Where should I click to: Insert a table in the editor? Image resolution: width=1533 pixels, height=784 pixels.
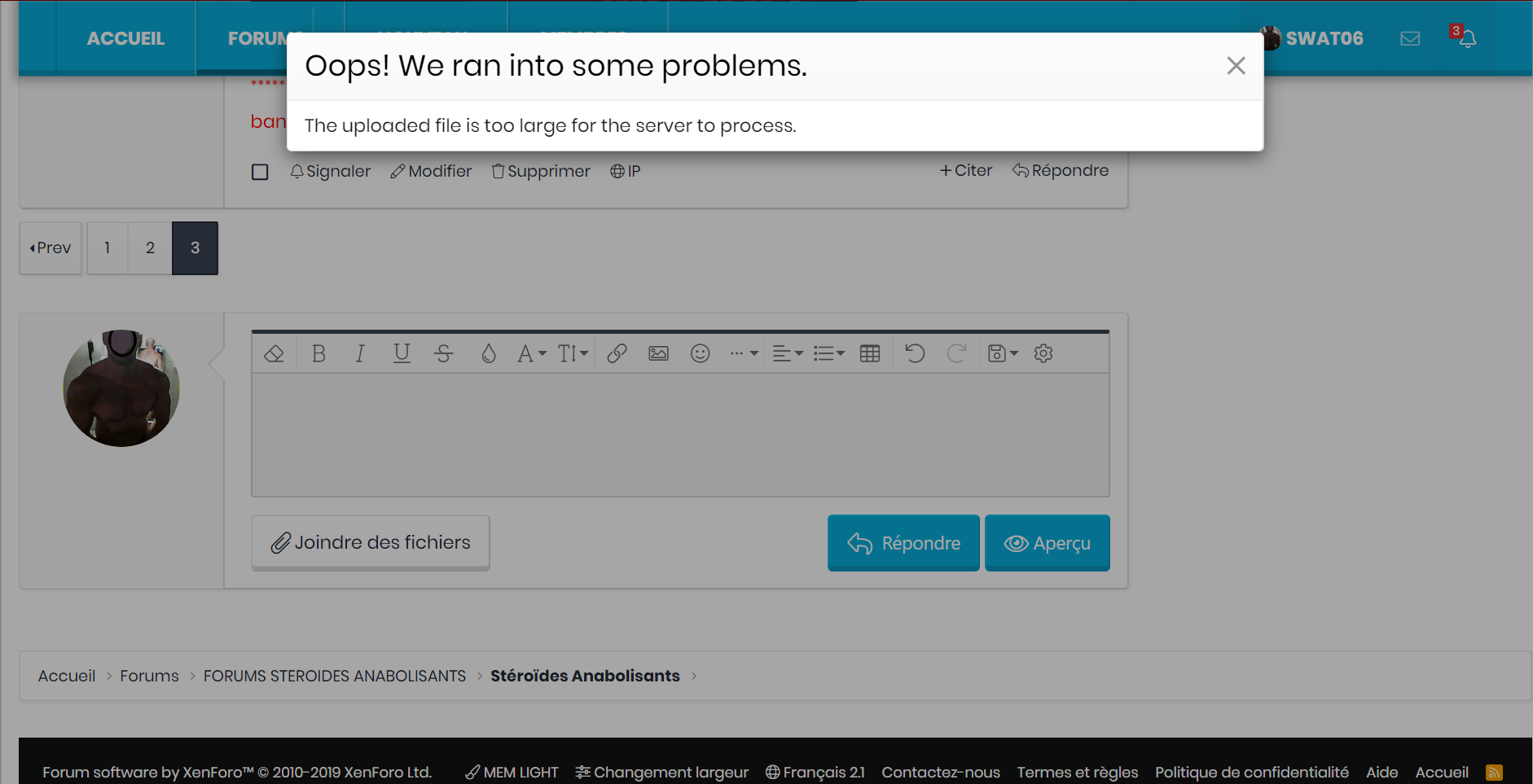click(x=870, y=353)
